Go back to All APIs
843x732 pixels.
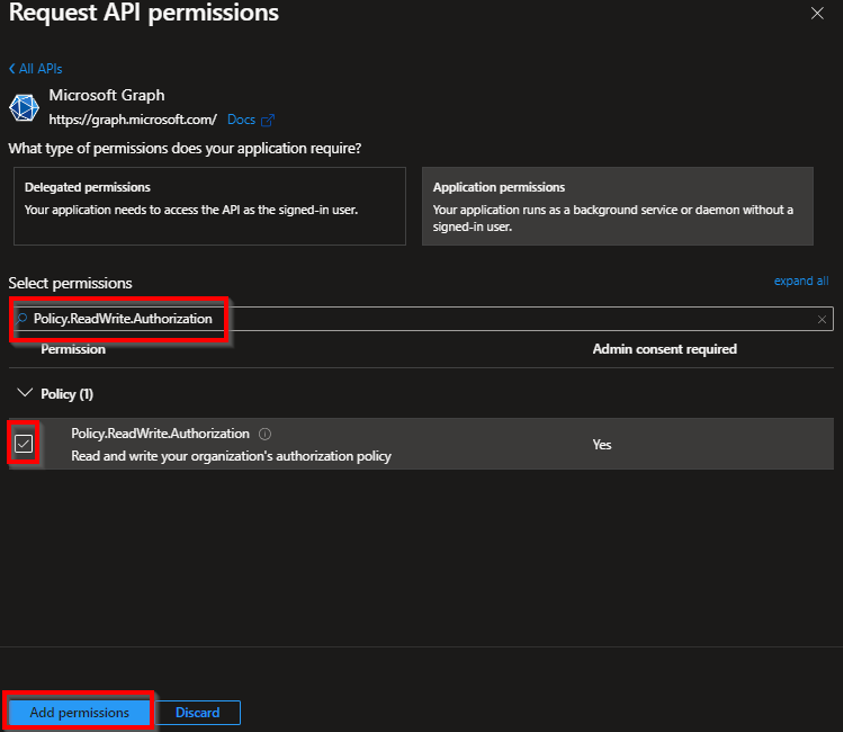(x=36, y=69)
